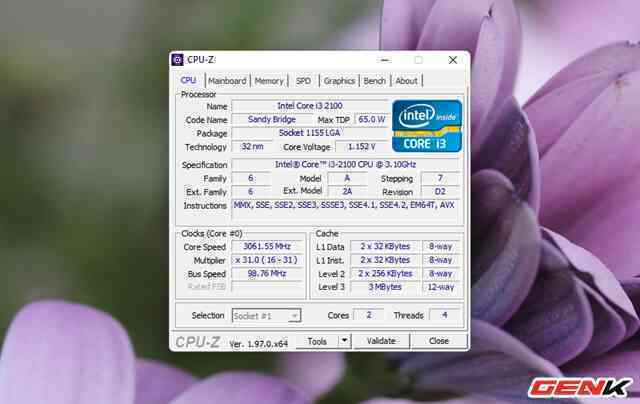This screenshot has height=404, width=640.
Task: Minimize the CPU-Z window
Action: [384, 60]
